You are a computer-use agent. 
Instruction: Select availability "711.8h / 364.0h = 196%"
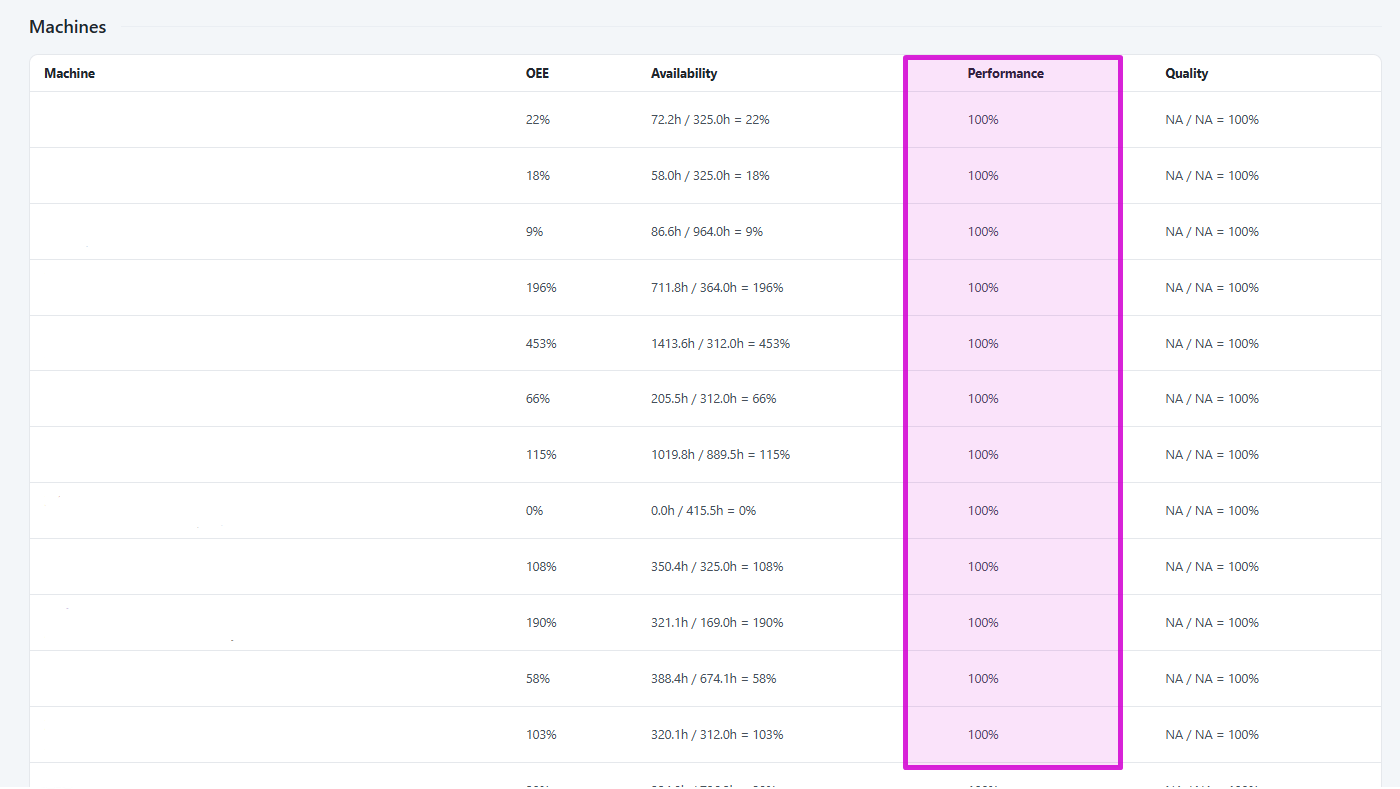[x=717, y=287]
